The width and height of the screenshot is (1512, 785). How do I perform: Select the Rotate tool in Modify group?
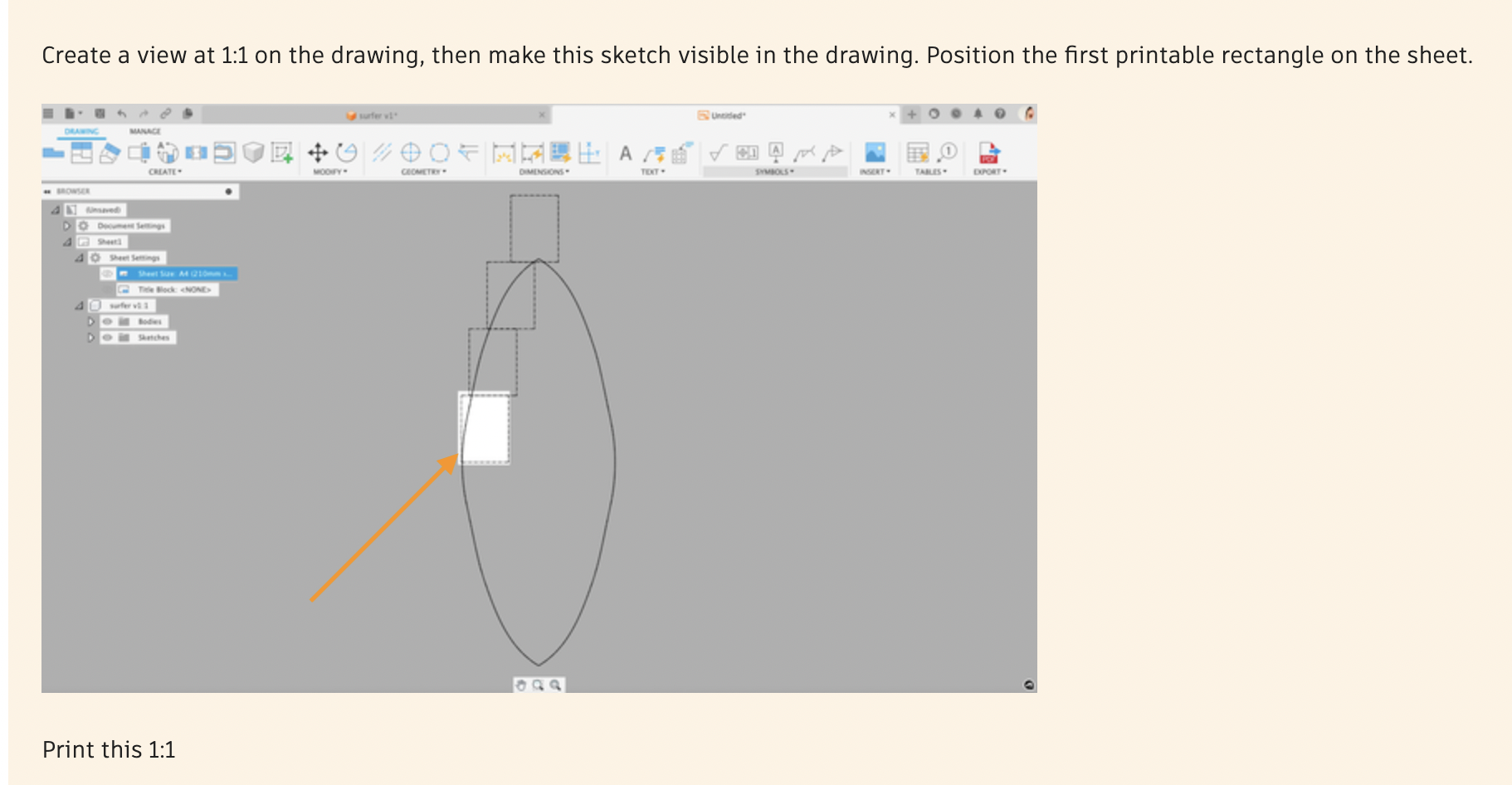[x=349, y=153]
